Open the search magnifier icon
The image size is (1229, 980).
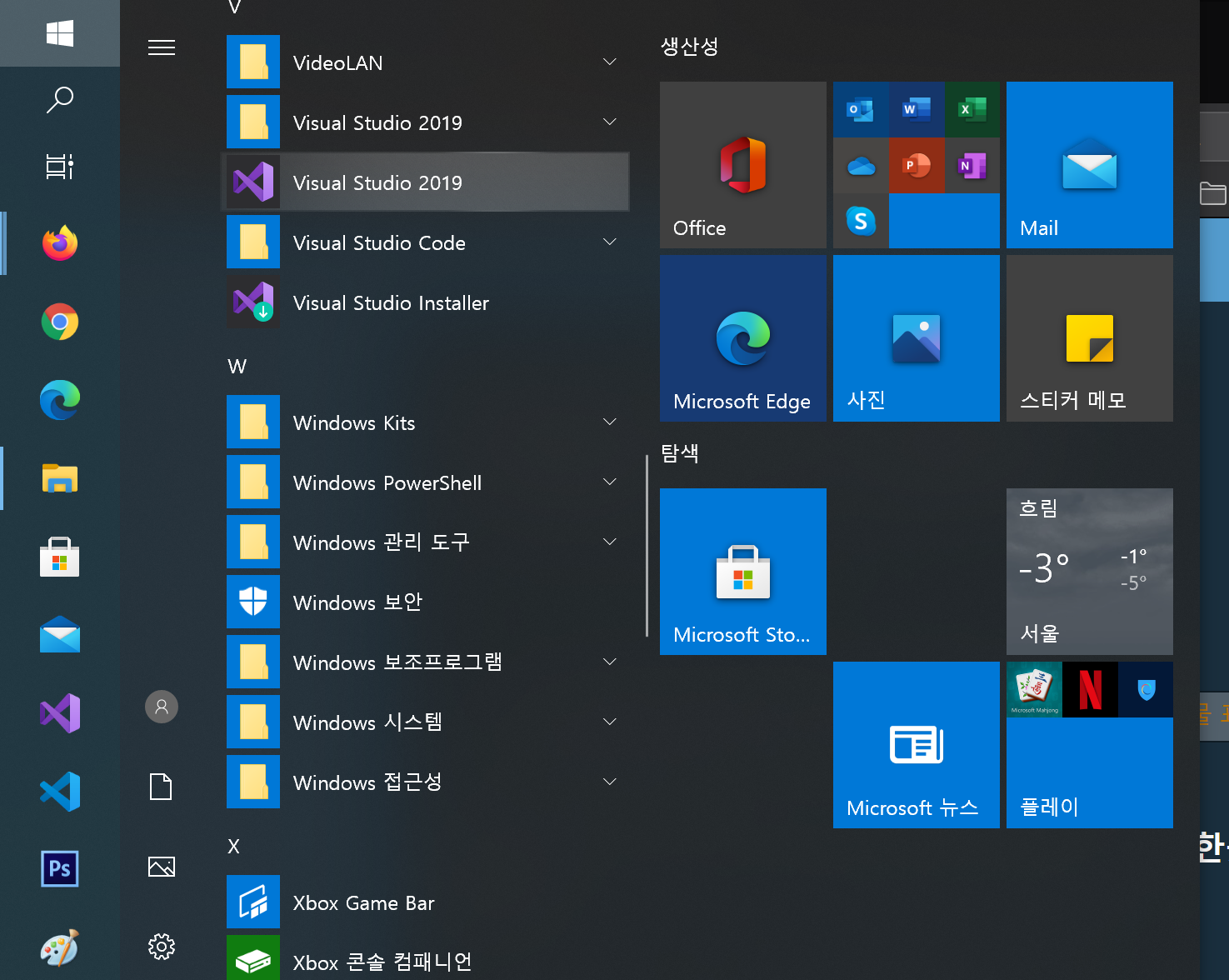click(60, 100)
